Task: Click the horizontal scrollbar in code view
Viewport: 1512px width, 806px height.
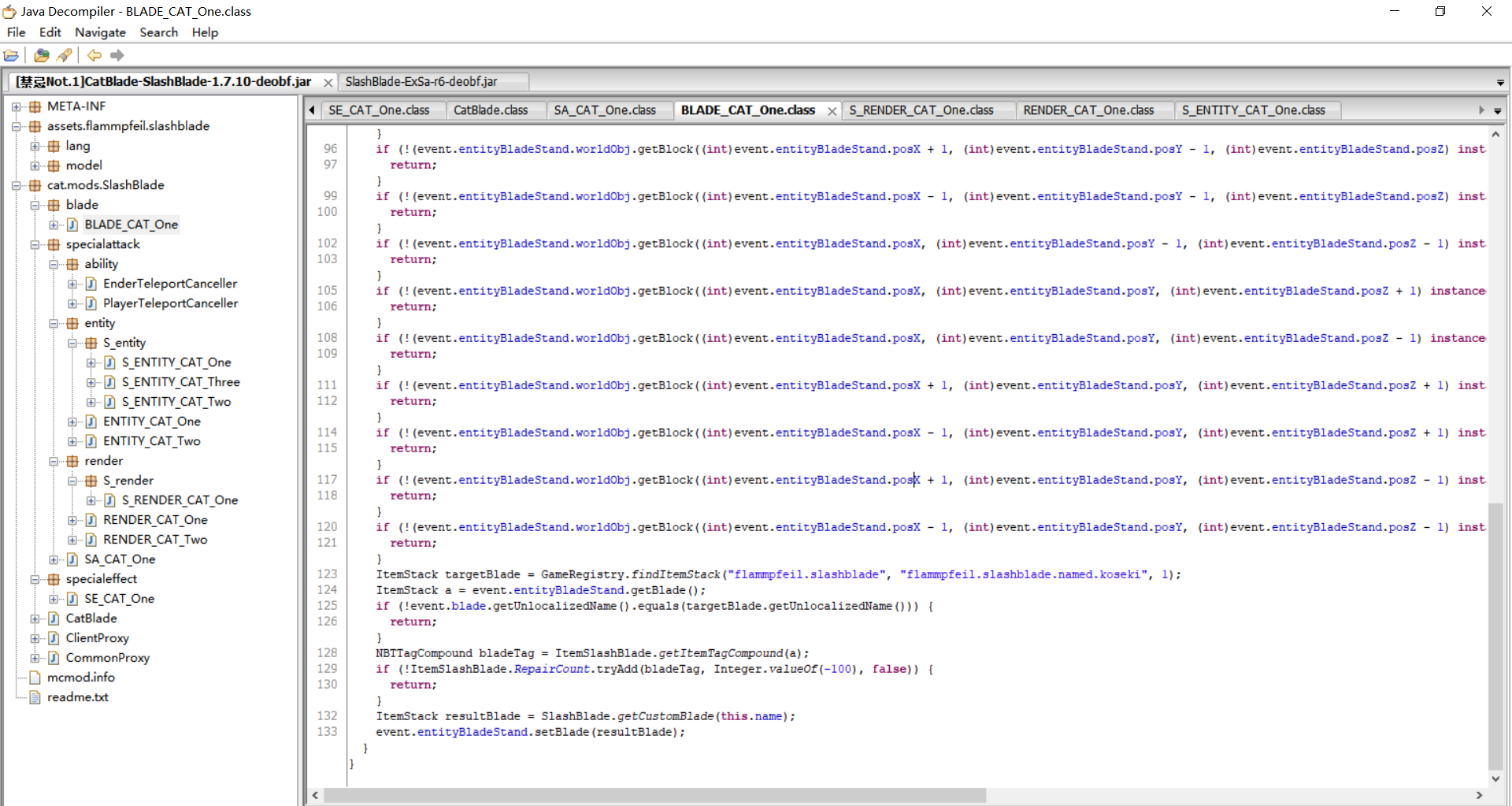Action: (654, 795)
